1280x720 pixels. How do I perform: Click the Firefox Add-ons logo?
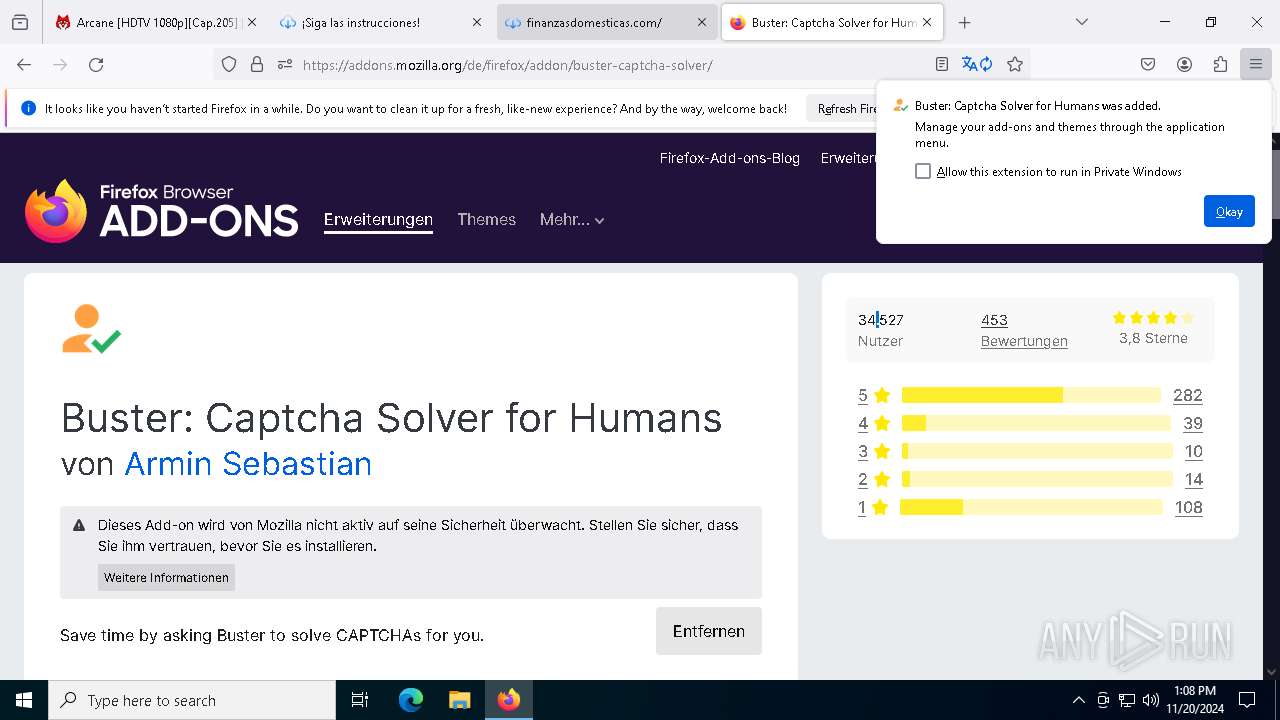click(162, 211)
